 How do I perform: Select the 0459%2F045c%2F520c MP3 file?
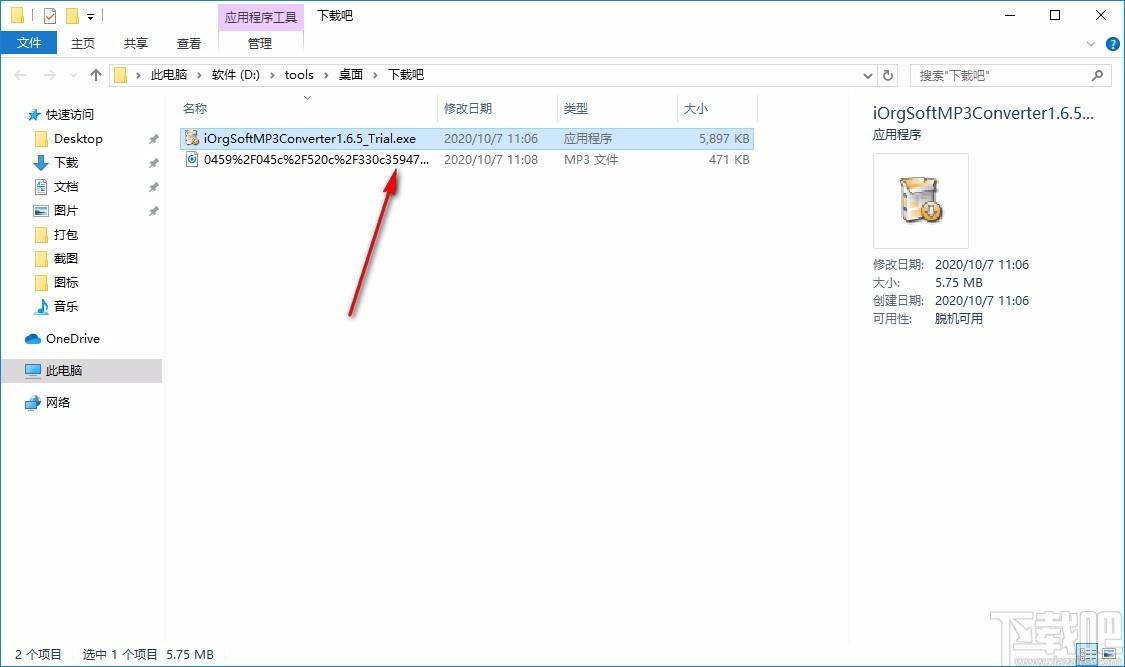pos(466,159)
